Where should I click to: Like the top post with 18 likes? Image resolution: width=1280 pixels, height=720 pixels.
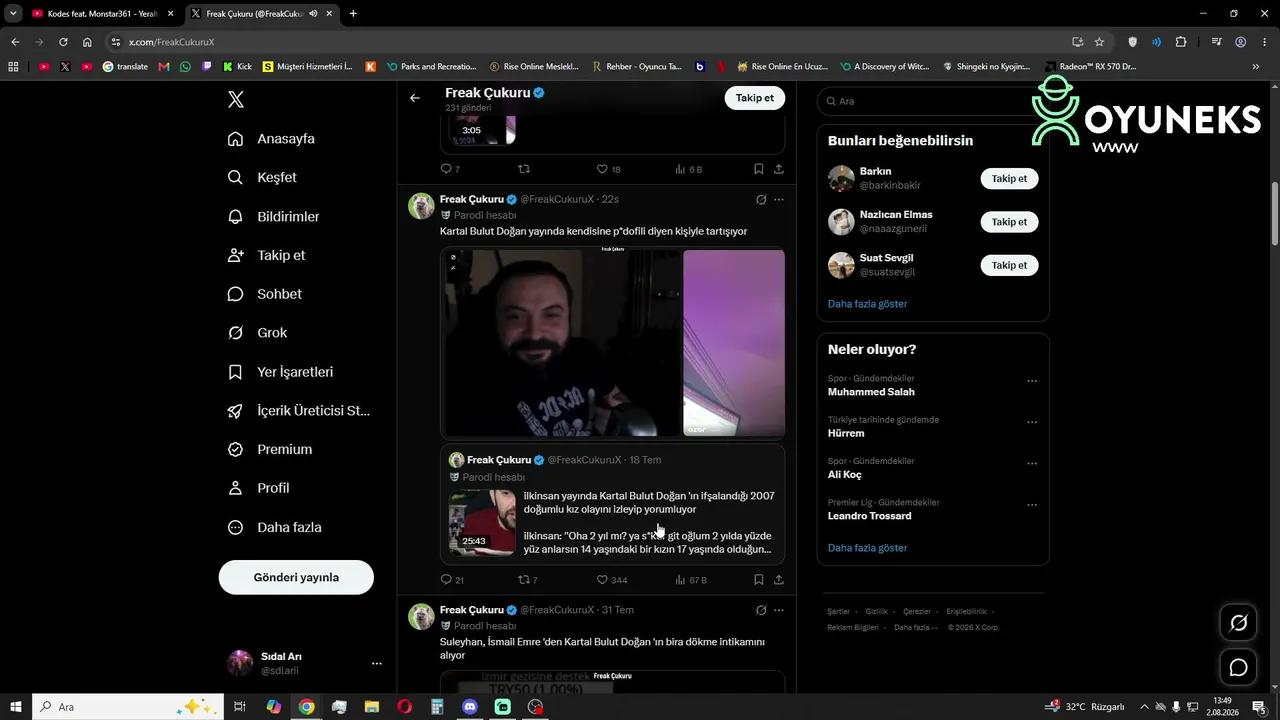(x=602, y=170)
